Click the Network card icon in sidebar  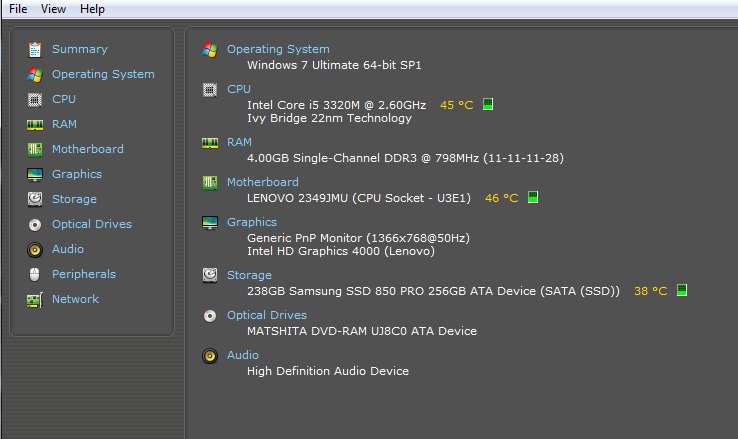point(35,299)
